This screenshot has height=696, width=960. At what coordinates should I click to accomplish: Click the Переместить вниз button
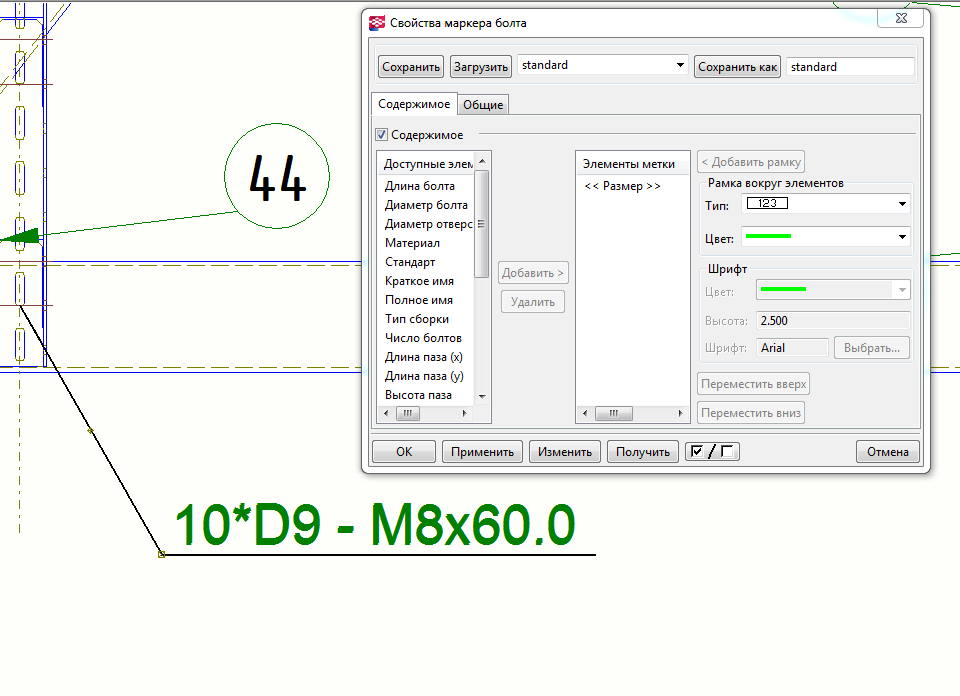click(x=751, y=413)
